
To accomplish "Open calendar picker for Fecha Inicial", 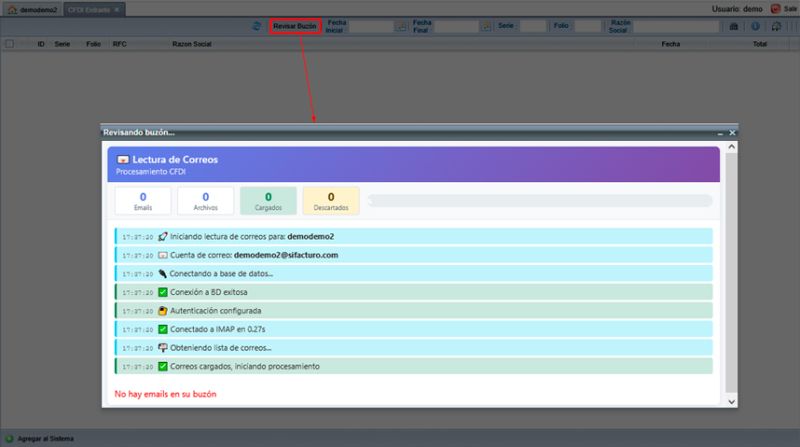I will (402, 26).
